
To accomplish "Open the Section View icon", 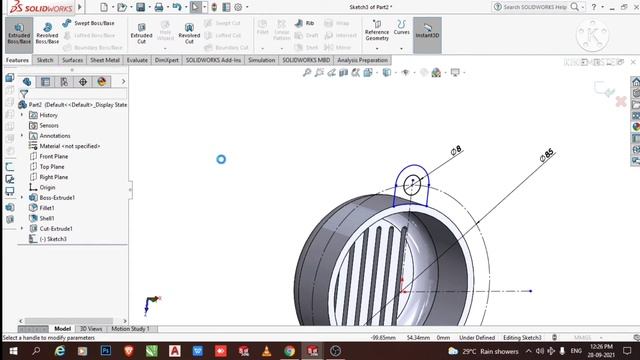I will pos(344,73).
